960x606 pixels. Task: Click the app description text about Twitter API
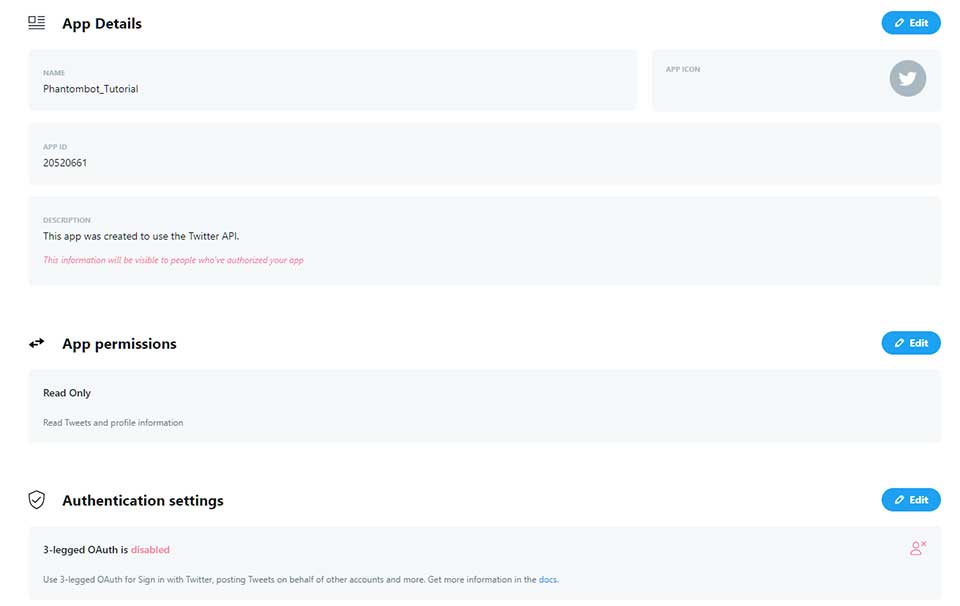141,237
